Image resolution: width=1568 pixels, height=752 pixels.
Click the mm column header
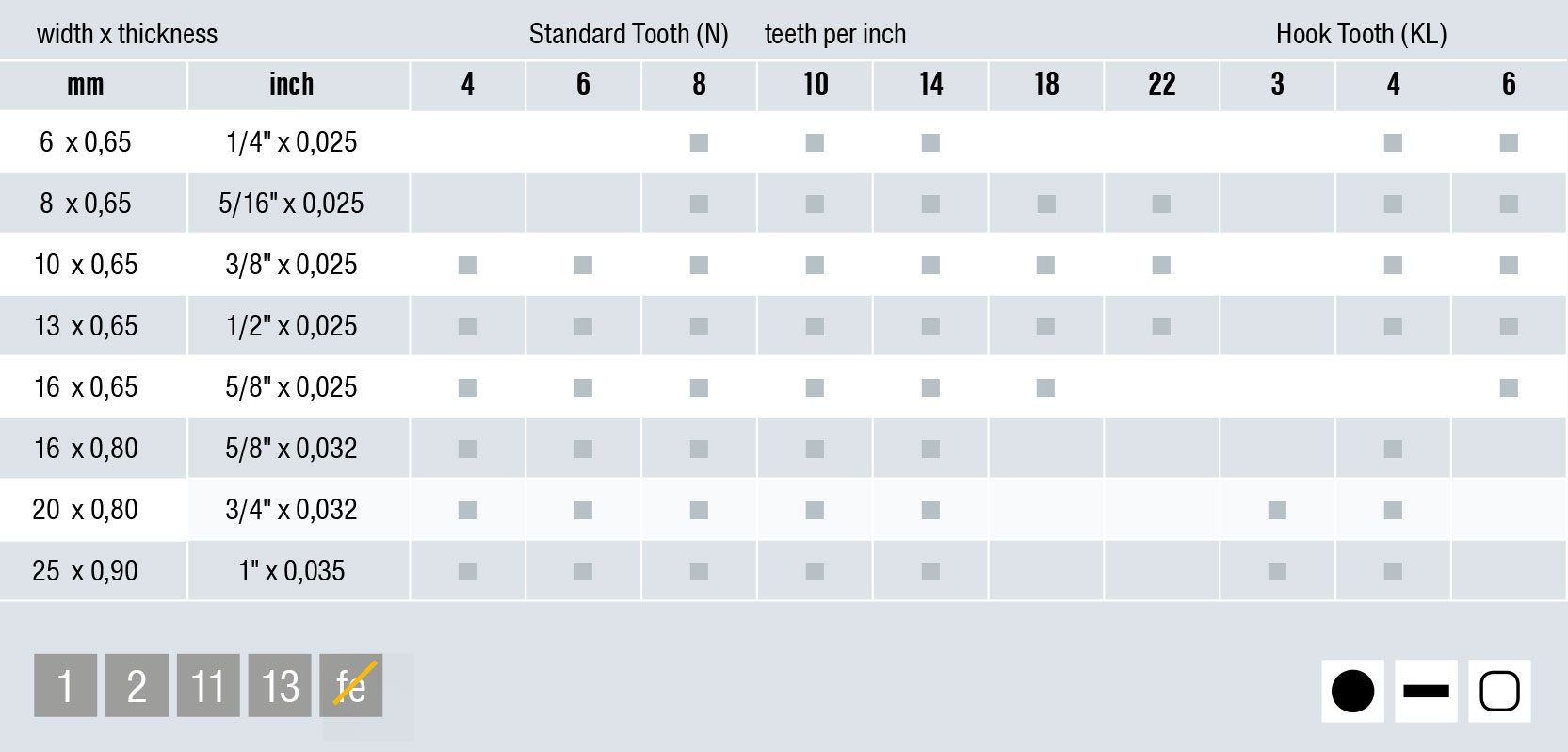point(86,85)
